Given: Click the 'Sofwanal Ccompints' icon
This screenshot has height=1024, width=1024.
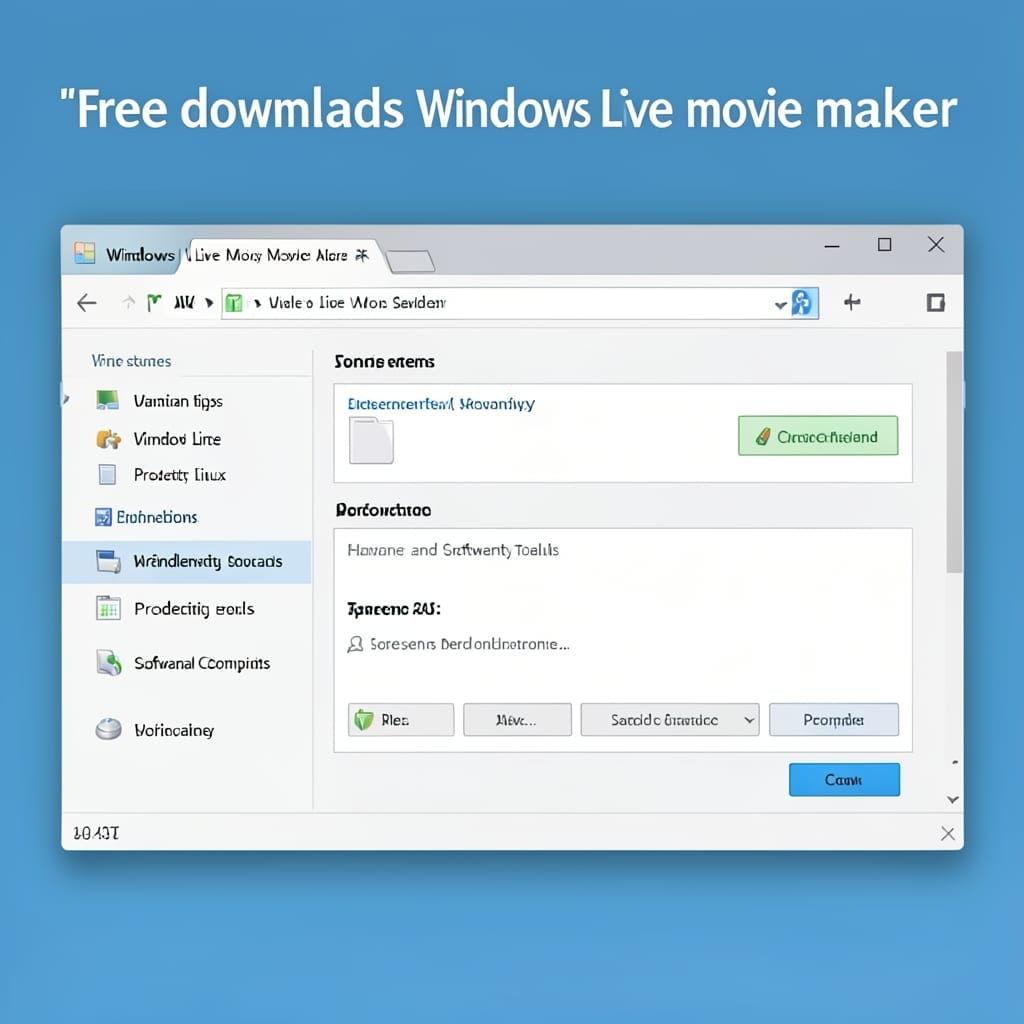Looking at the screenshot, I should tap(109, 663).
